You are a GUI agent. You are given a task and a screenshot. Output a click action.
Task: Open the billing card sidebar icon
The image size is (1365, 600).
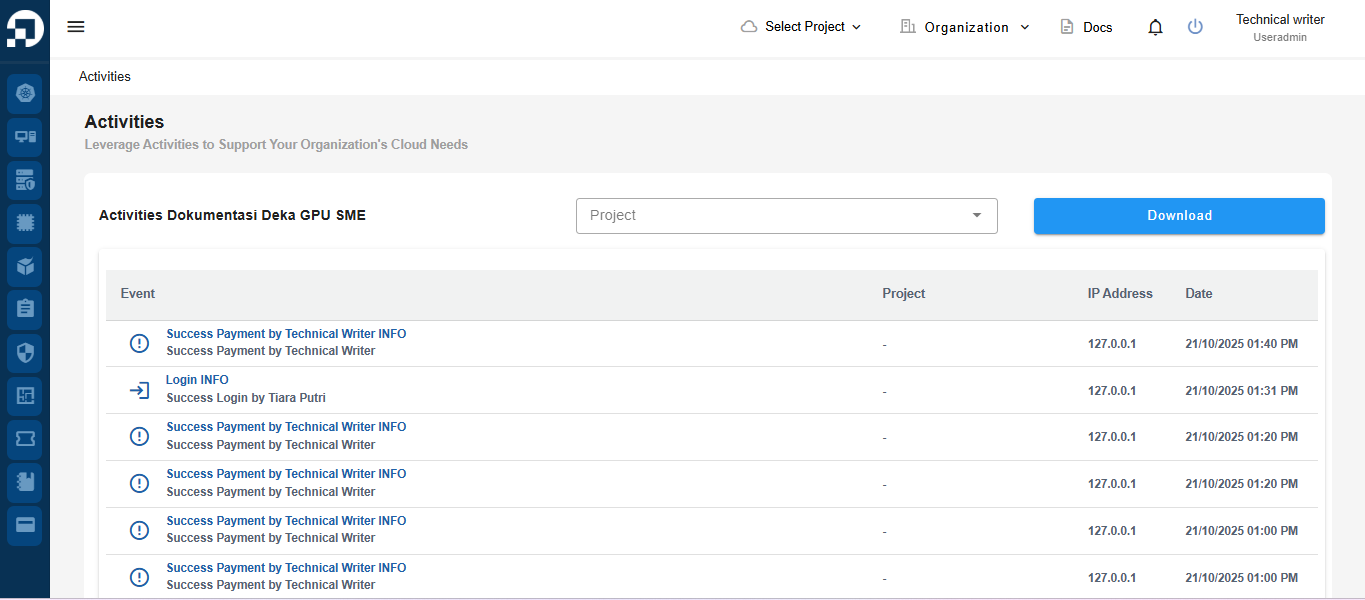pos(25,525)
